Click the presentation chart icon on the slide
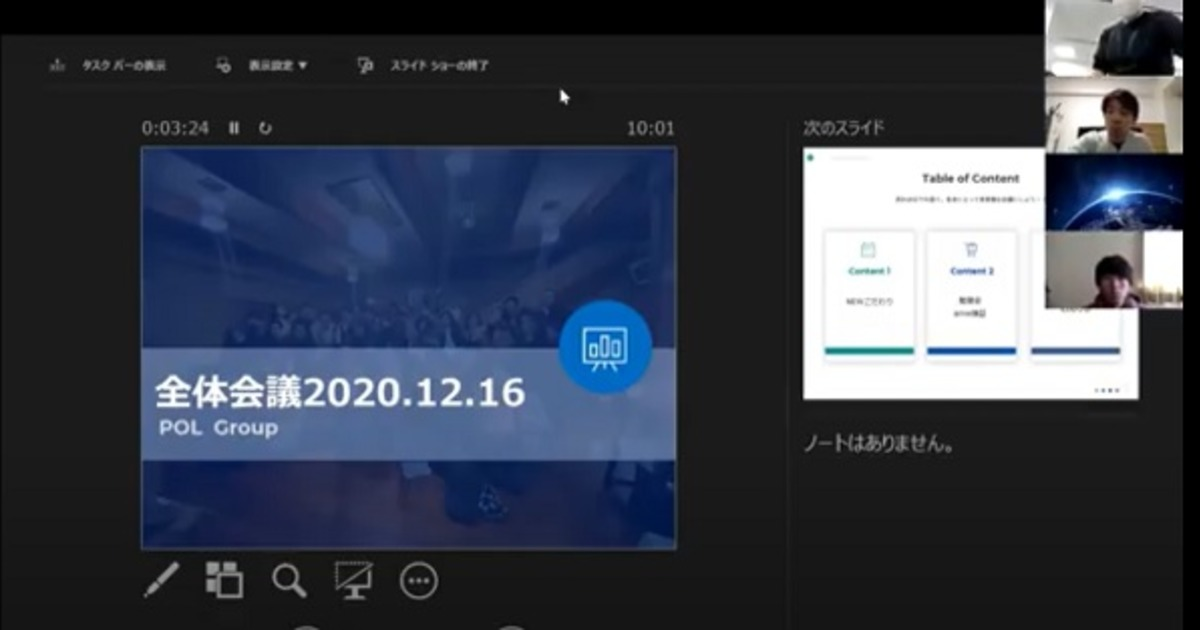This screenshot has width=1200, height=630. 605,348
